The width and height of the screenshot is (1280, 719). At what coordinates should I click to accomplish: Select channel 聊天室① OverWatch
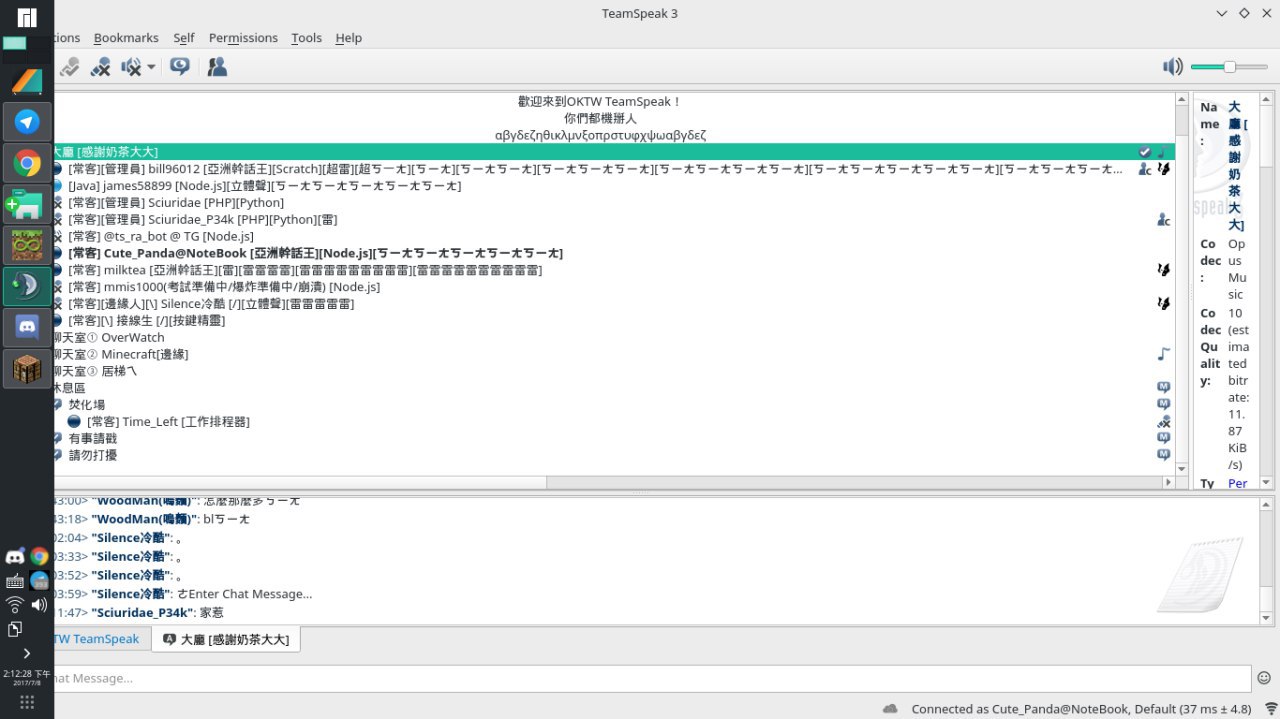click(x=108, y=337)
